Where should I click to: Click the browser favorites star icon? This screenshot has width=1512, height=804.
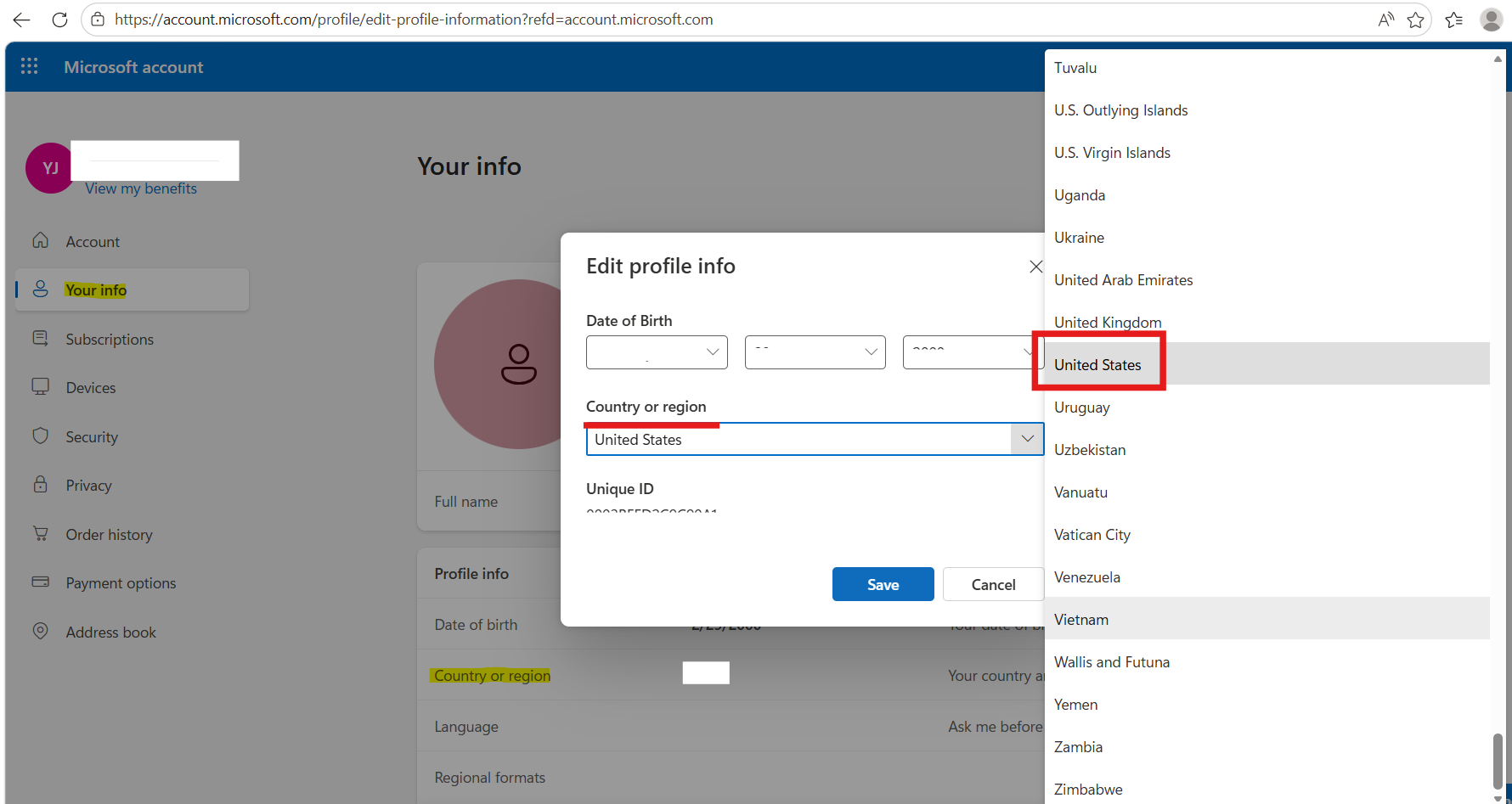point(1416,19)
